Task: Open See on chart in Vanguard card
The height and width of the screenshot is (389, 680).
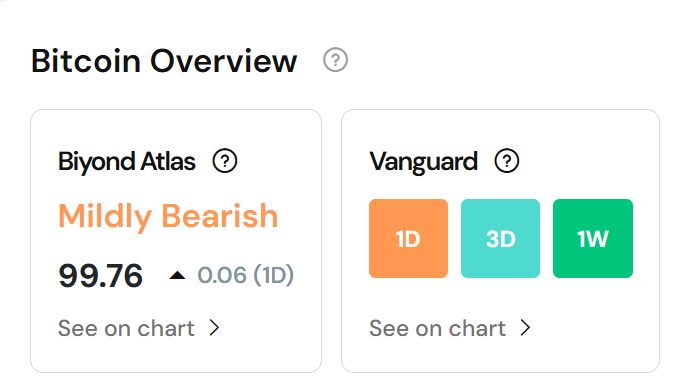Action: click(x=437, y=328)
